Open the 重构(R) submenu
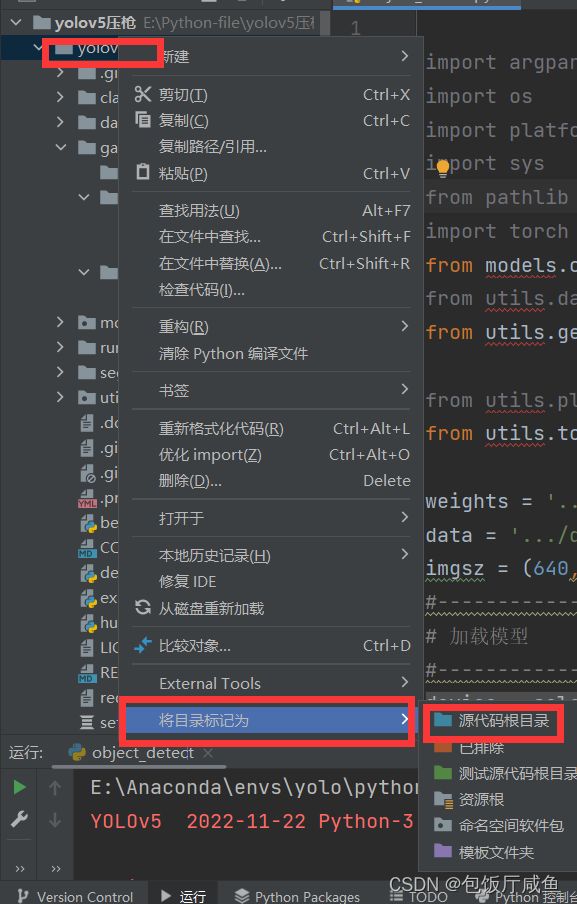Image resolution: width=577 pixels, height=904 pixels. pos(271,326)
